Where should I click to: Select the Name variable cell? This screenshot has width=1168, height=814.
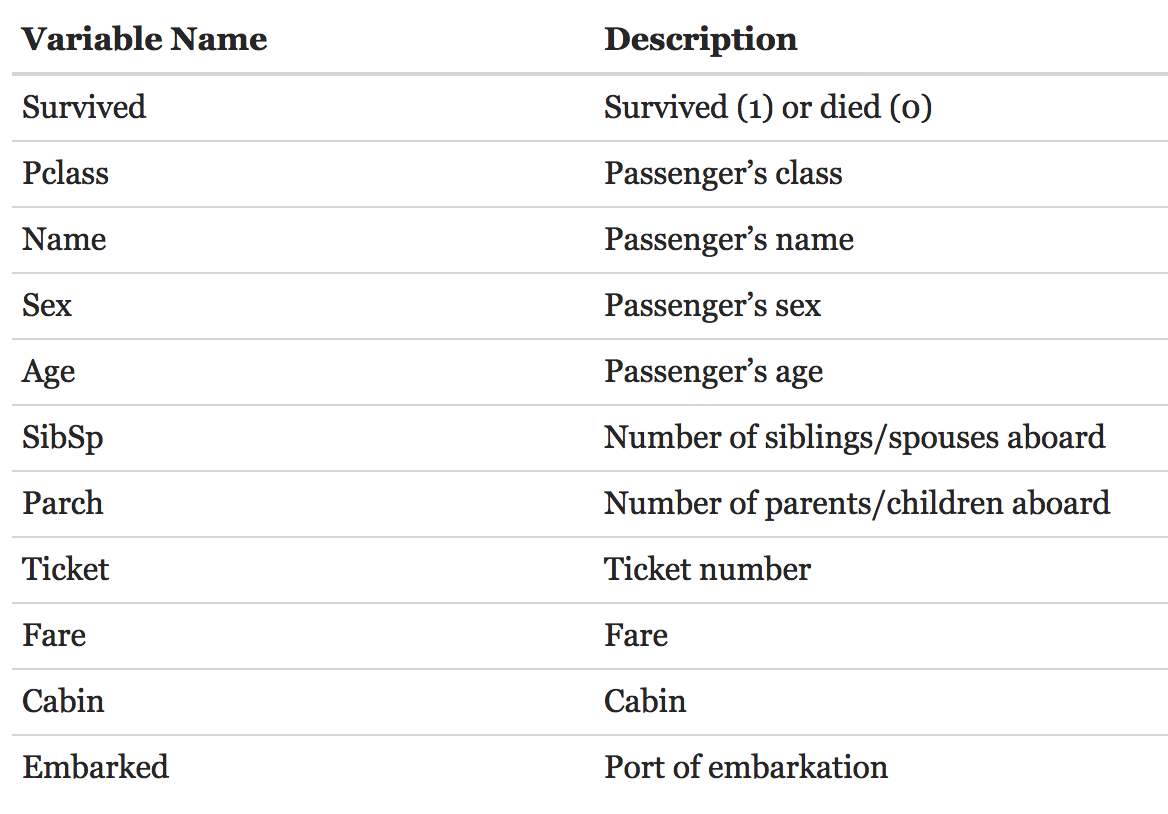click(64, 240)
